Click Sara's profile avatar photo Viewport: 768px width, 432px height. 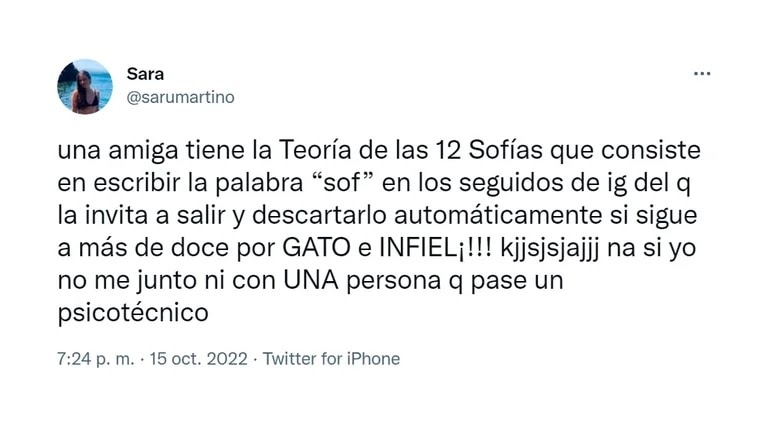click(x=85, y=86)
